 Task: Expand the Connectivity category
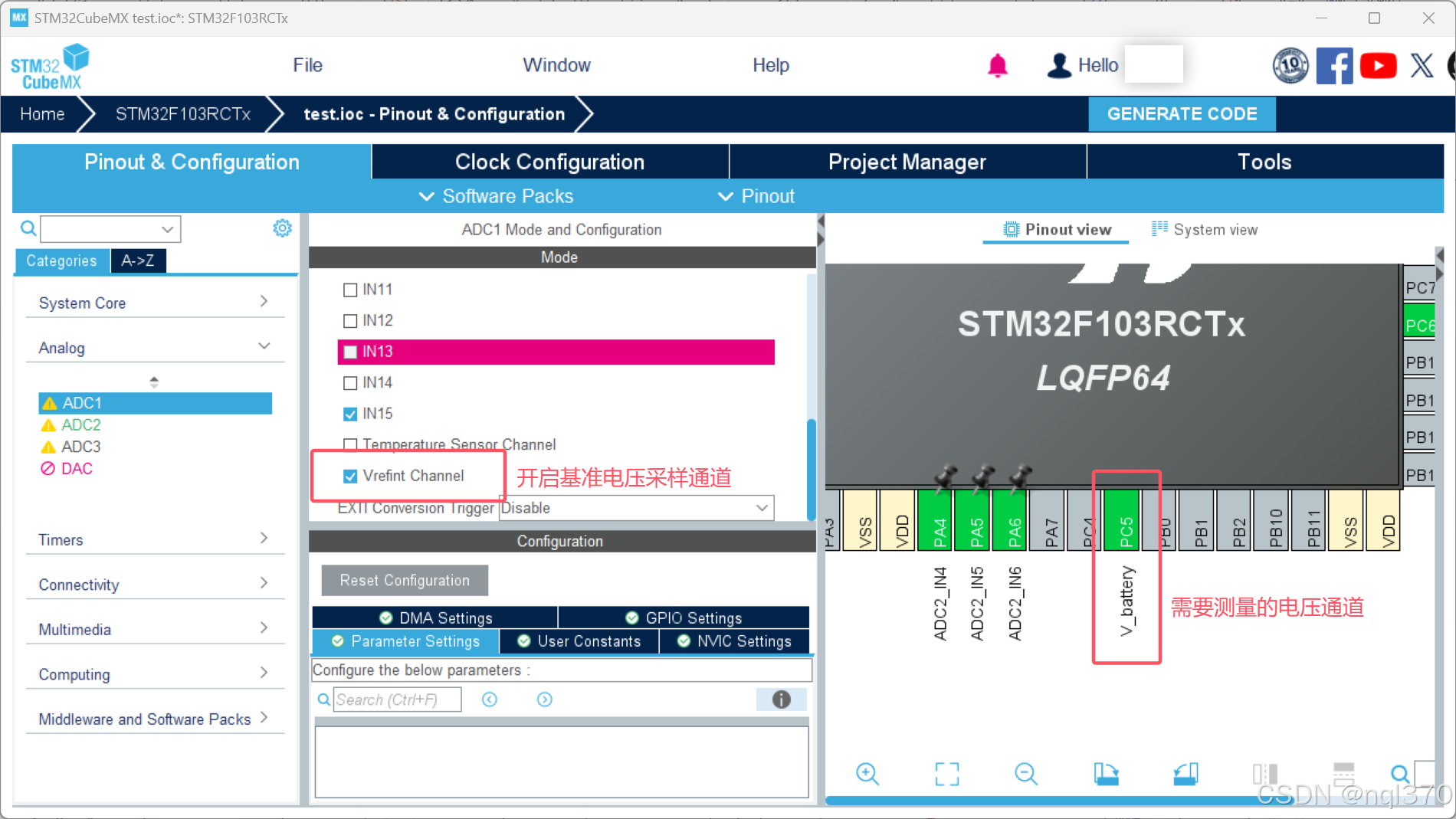[x=155, y=584]
